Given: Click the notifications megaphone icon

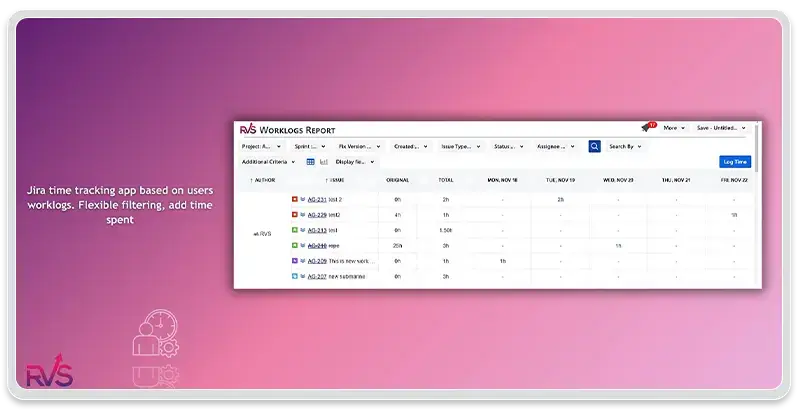Looking at the screenshot, I should [x=647, y=127].
